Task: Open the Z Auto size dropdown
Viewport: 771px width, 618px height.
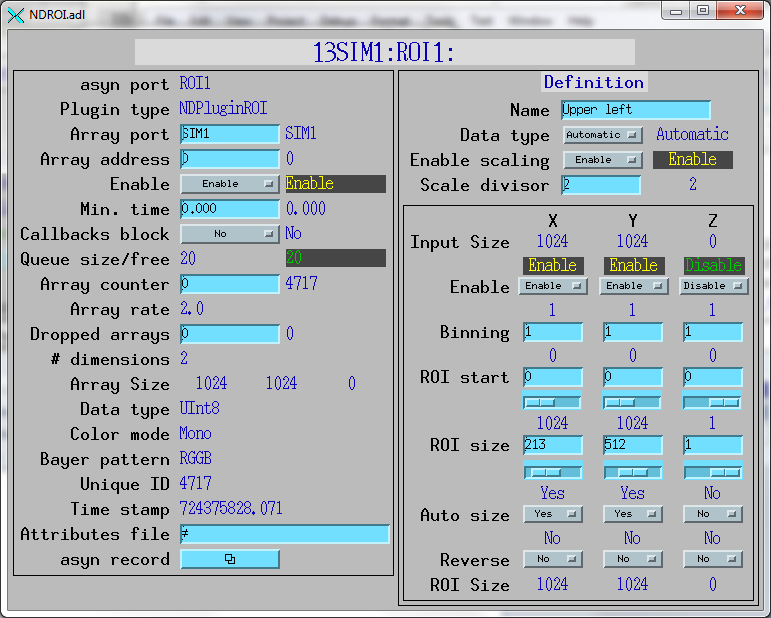Action: point(713,514)
